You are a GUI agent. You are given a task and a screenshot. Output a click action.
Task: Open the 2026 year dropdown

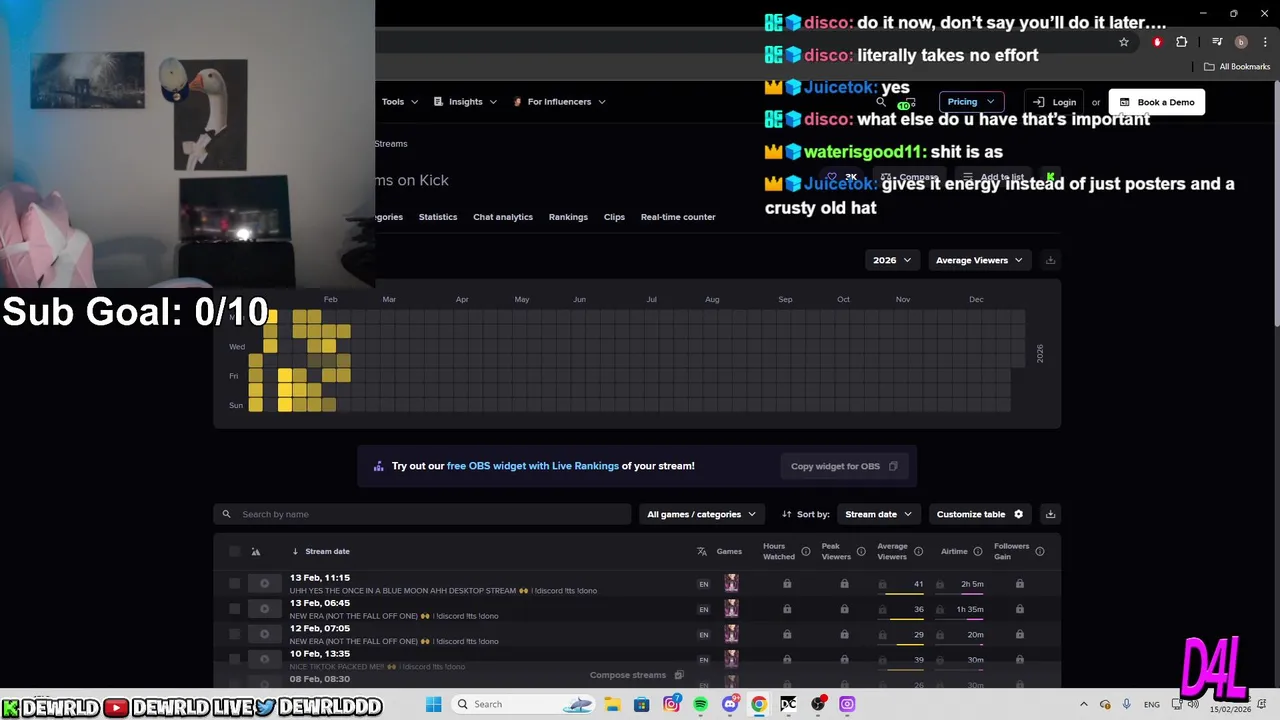tap(892, 260)
